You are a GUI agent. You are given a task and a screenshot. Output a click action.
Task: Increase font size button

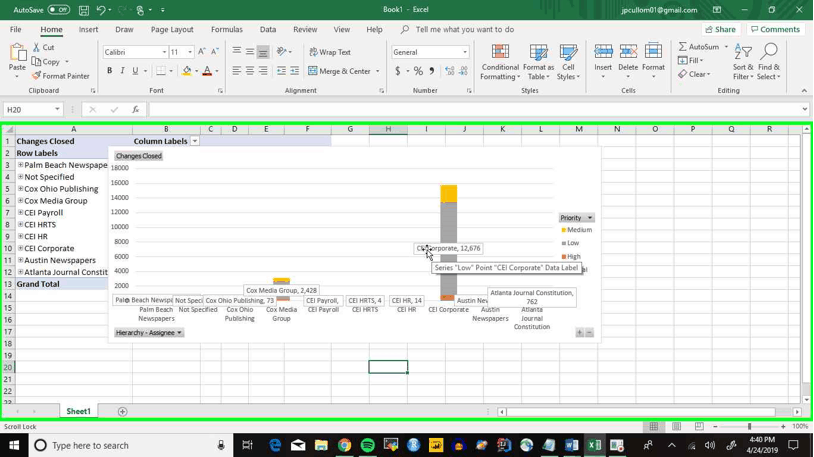click(x=201, y=51)
